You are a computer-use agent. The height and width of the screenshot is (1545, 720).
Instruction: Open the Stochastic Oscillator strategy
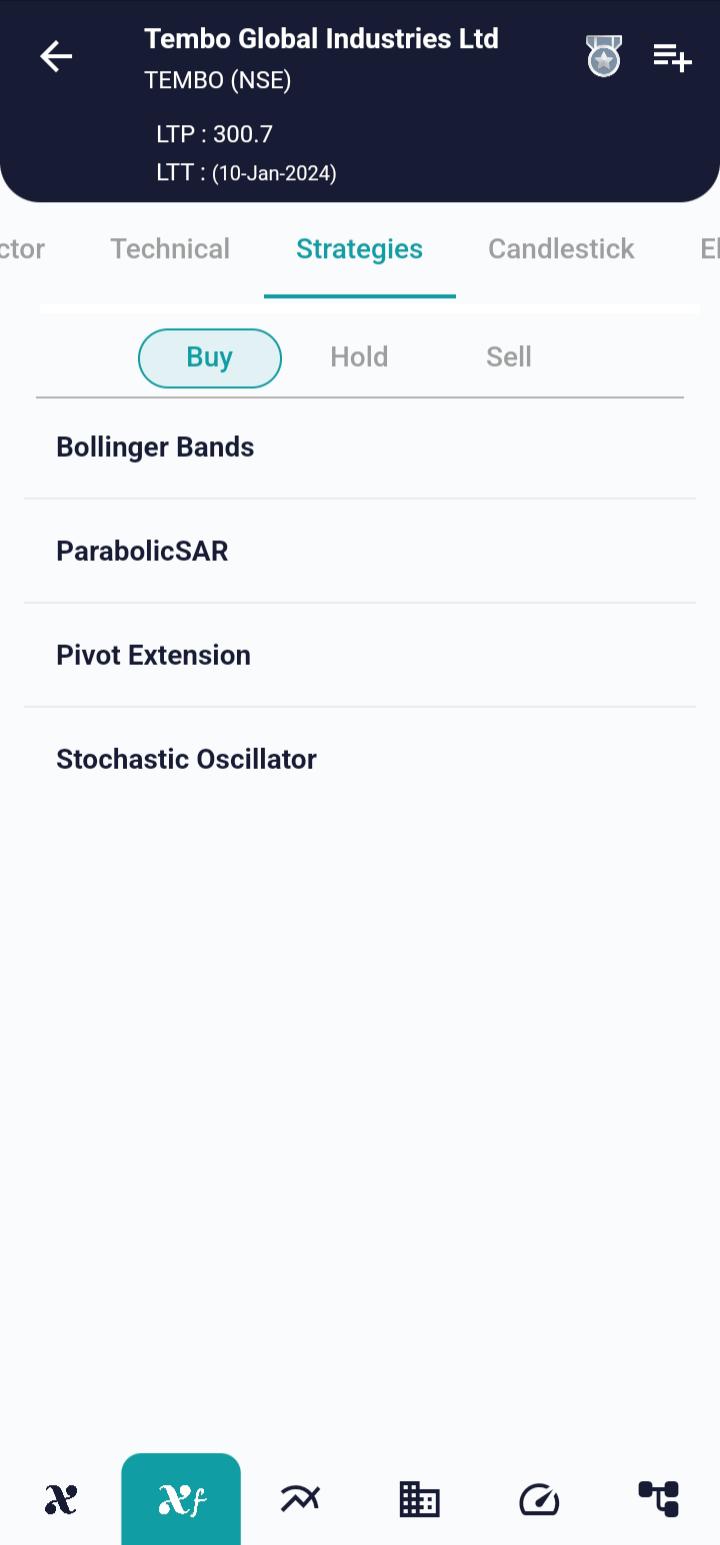pyautogui.click(x=186, y=759)
